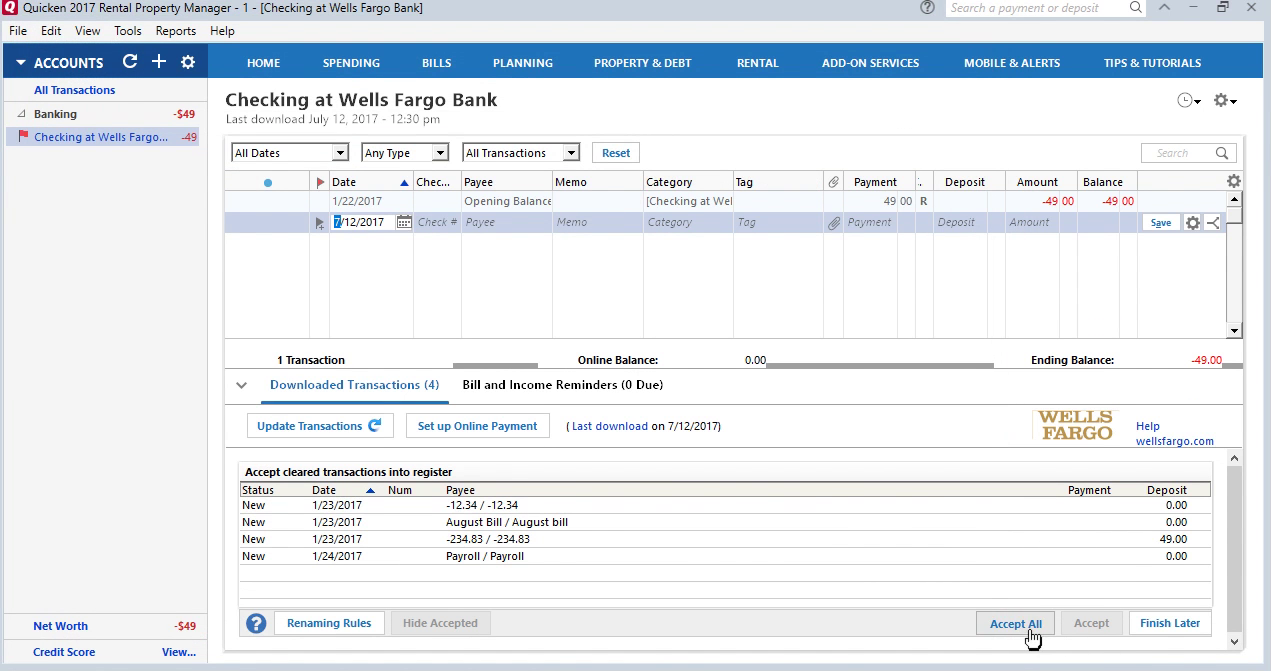Collapse the Banking group in sidebar
Image resolution: width=1271 pixels, height=671 pixels.
(x=21, y=114)
